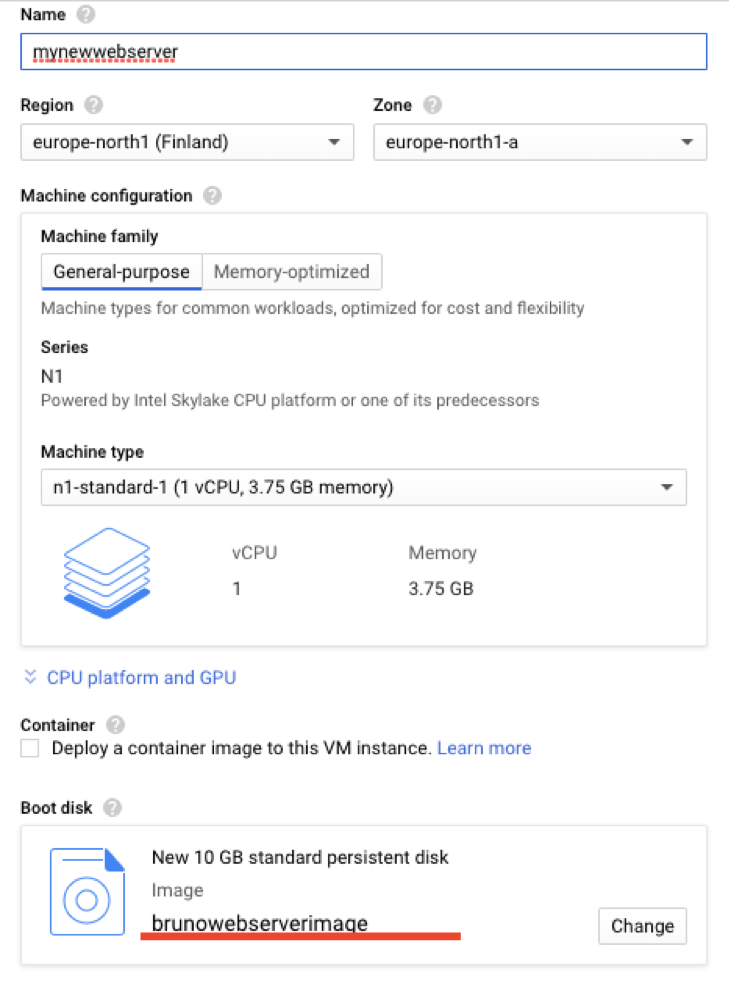Click the Container help question icon
Screen dimensions: 729x983
[x=116, y=725]
